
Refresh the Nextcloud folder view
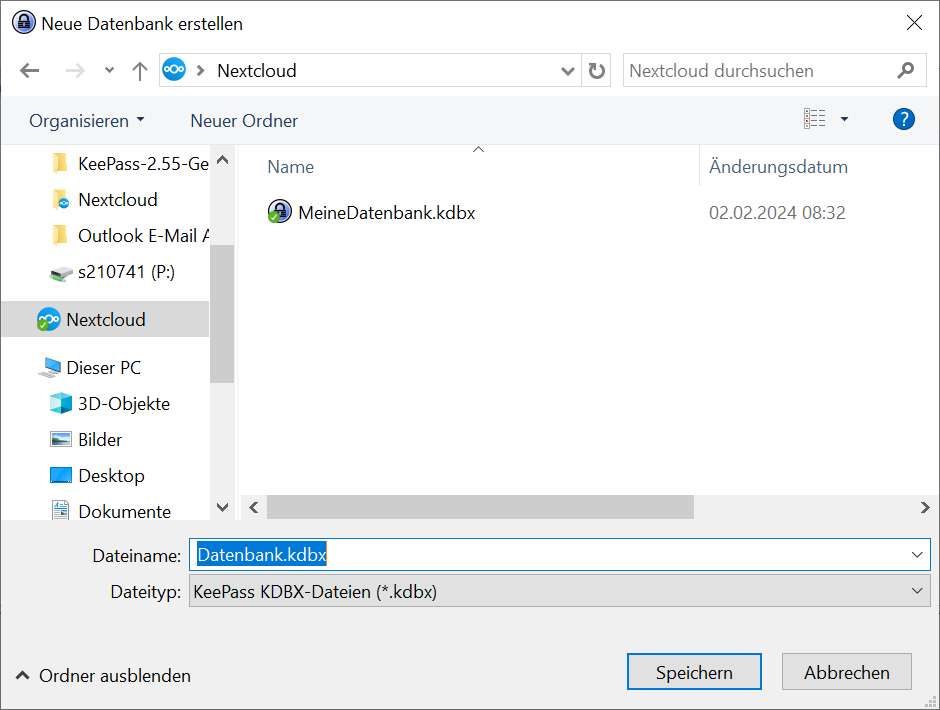(x=596, y=71)
